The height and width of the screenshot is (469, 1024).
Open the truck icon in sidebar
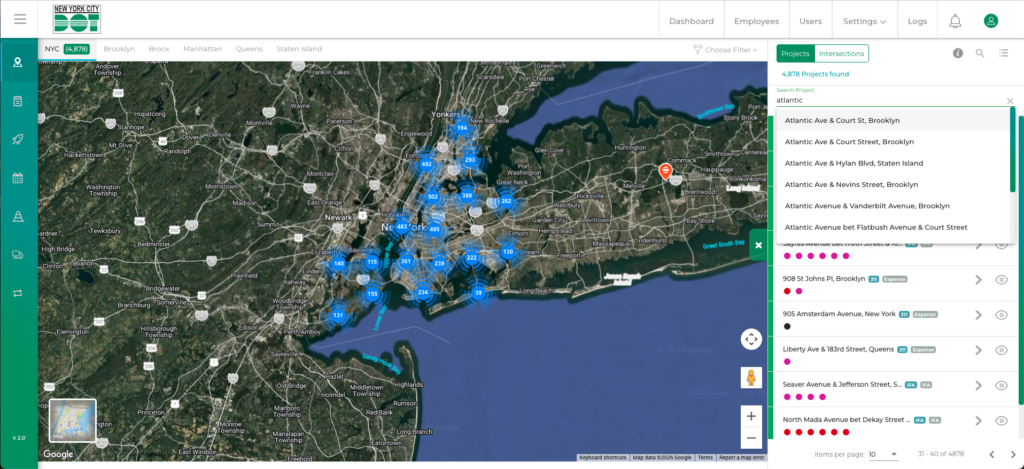coord(18,255)
